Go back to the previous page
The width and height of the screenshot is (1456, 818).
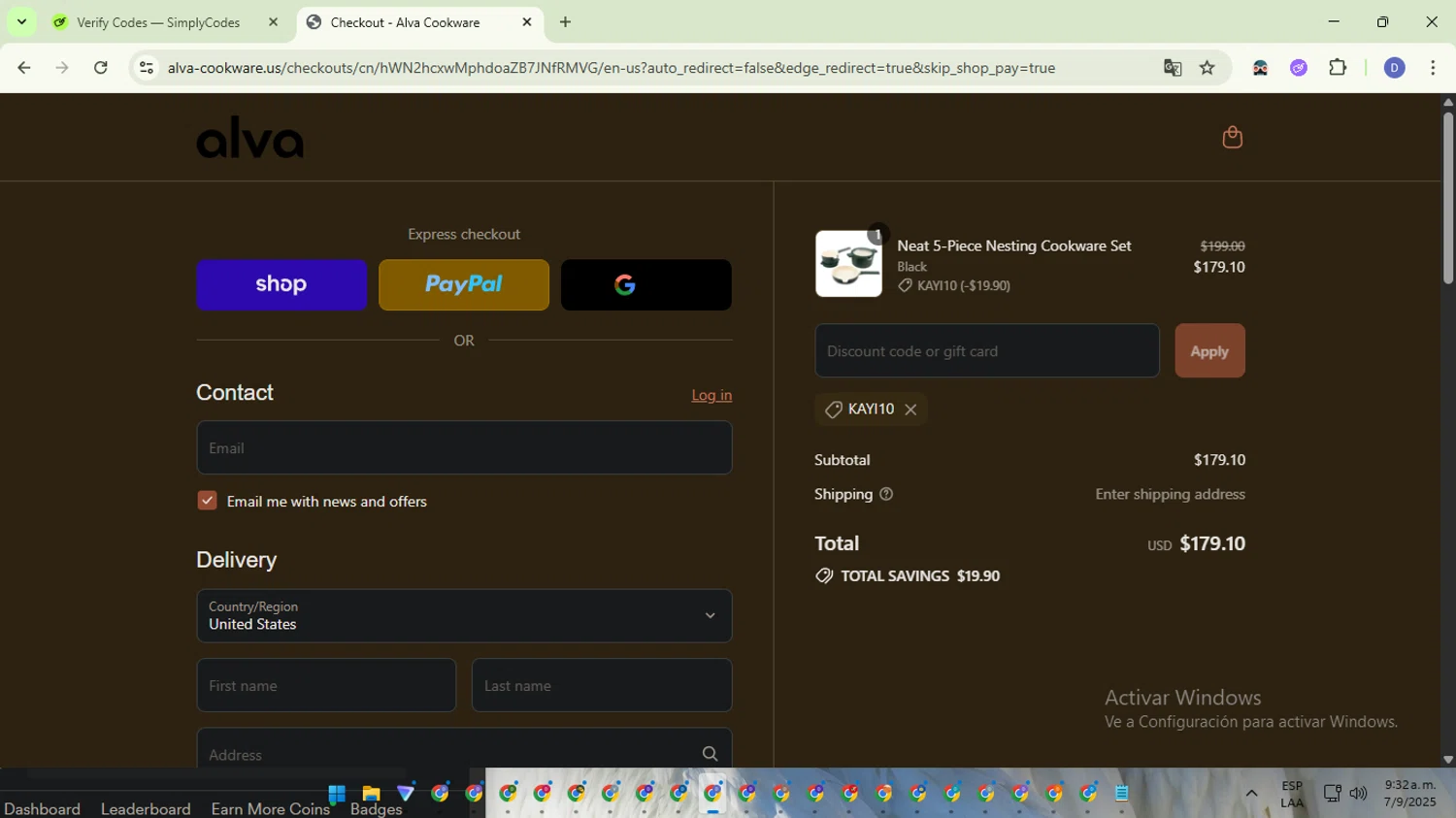click(x=24, y=68)
